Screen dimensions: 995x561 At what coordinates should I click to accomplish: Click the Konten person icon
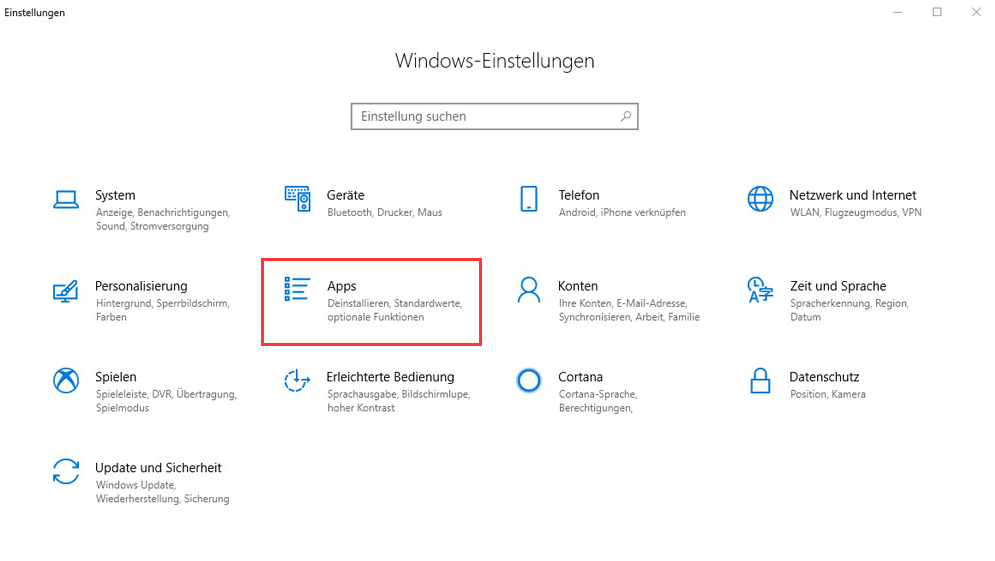[x=529, y=290]
